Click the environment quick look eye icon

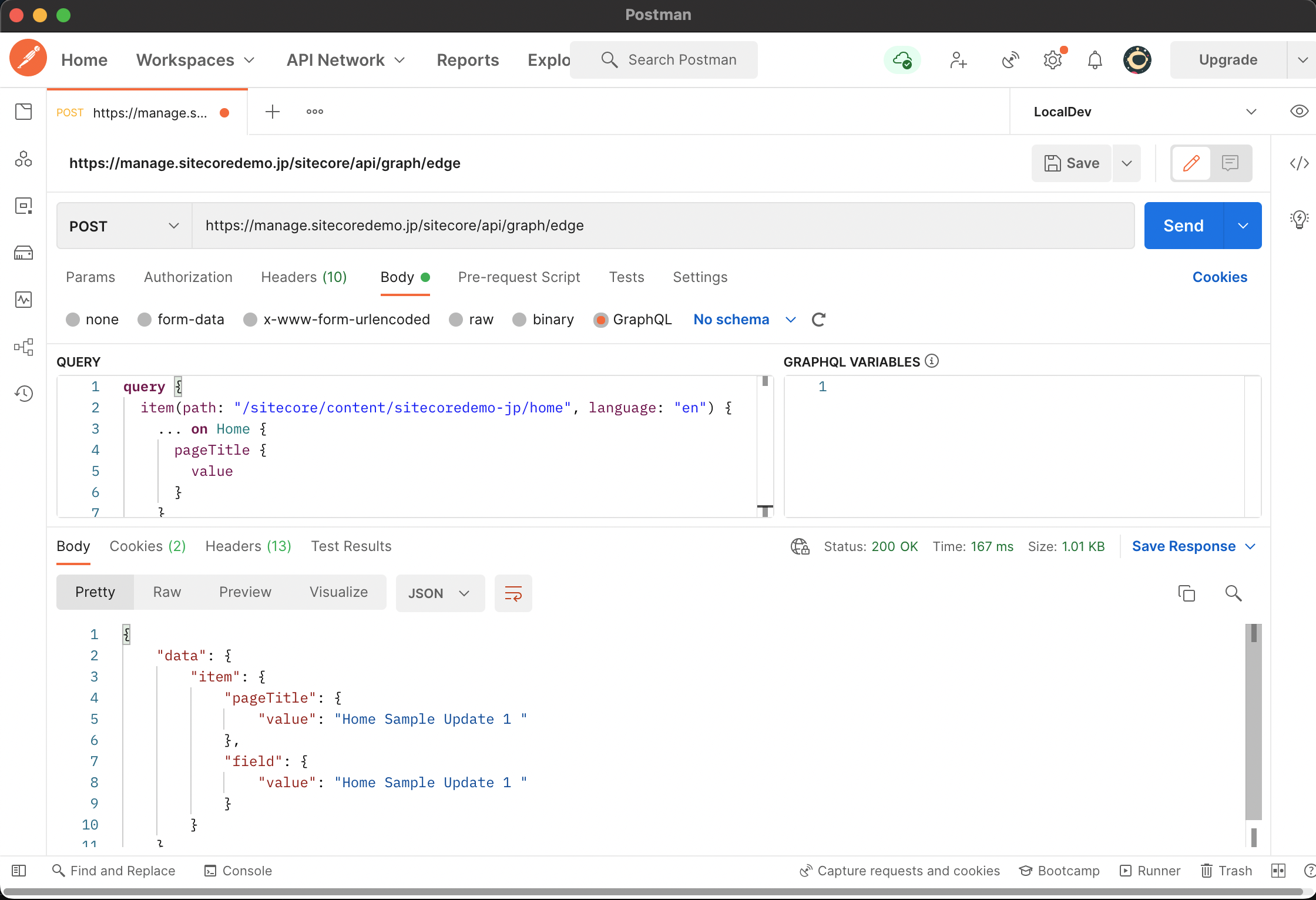point(1299,112)
